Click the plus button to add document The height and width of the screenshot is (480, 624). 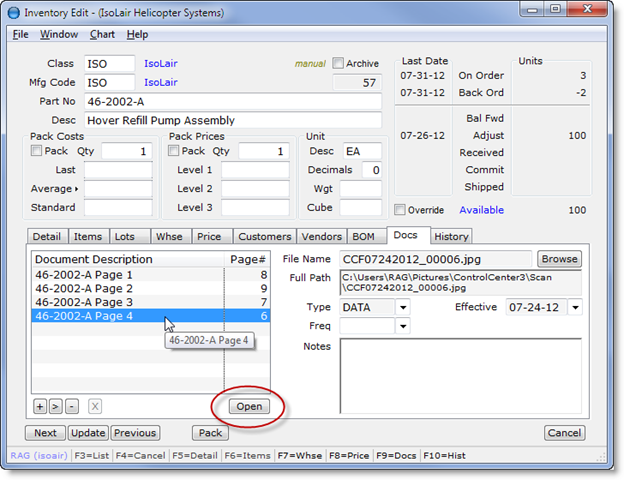click(x=39, y=407)
